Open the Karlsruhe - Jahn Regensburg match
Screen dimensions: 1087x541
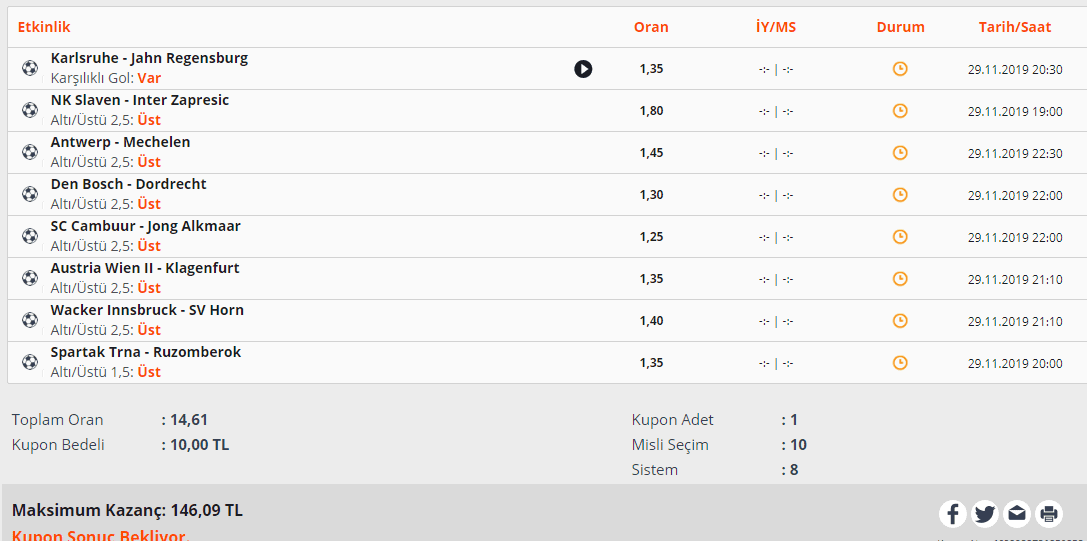(x=149, y=58)
